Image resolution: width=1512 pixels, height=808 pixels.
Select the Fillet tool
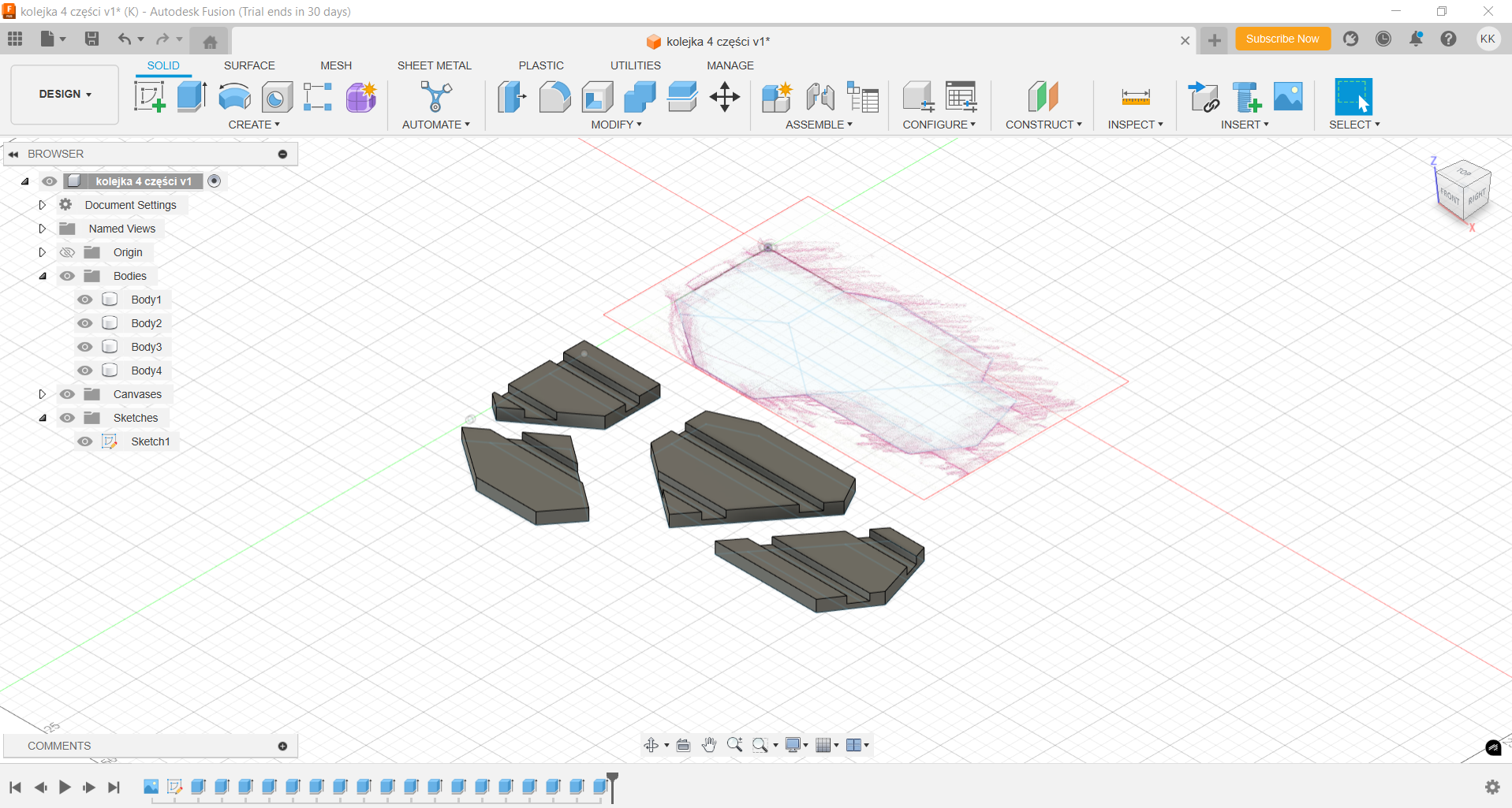[x=554, y=97]
